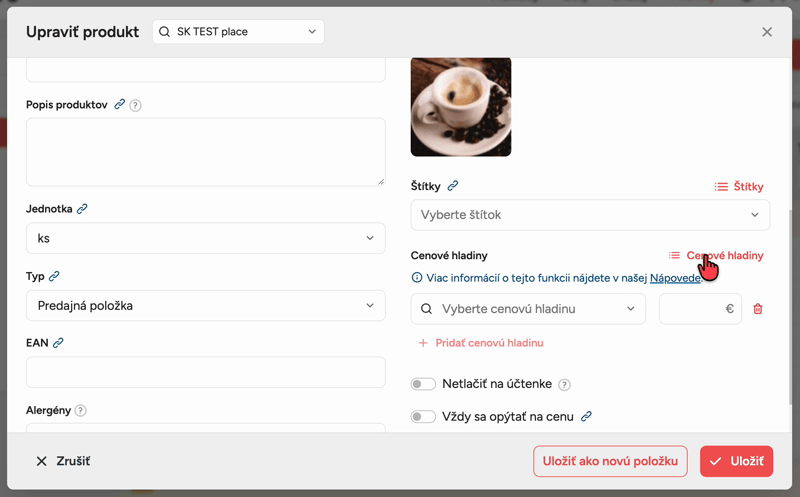Viewport: 800px width, 497px height.
Task: Open the Vyberte cenovú hladinu selector
Action: pos(528,309)
